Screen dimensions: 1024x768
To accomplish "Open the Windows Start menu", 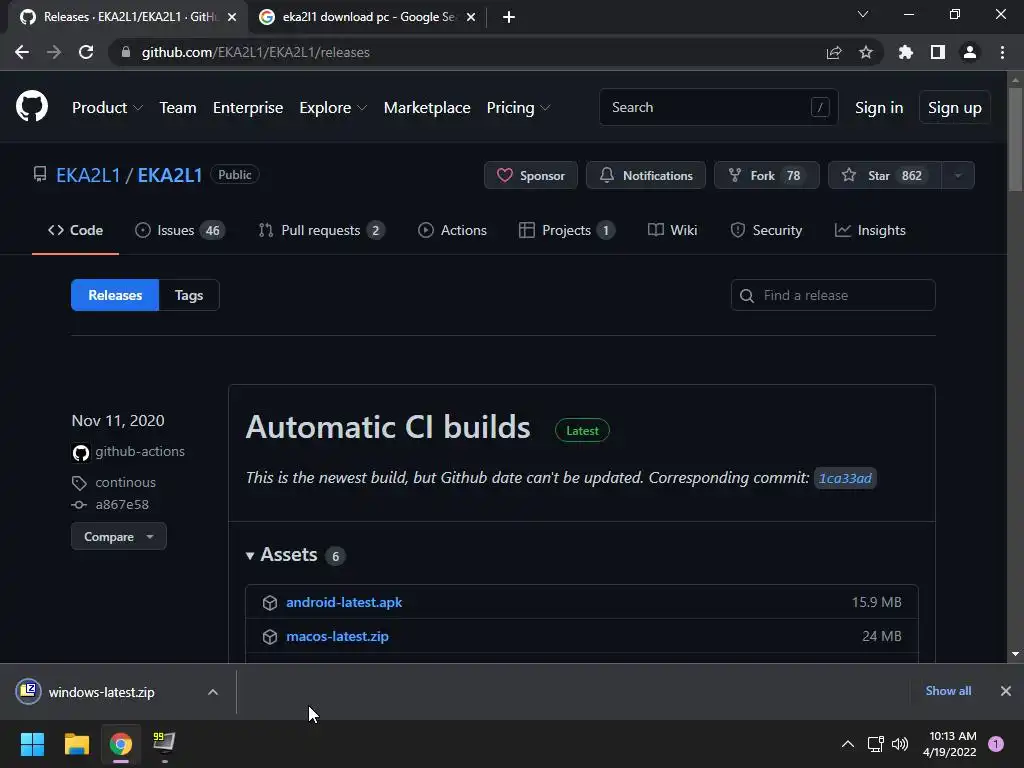I will coord(32,744).
